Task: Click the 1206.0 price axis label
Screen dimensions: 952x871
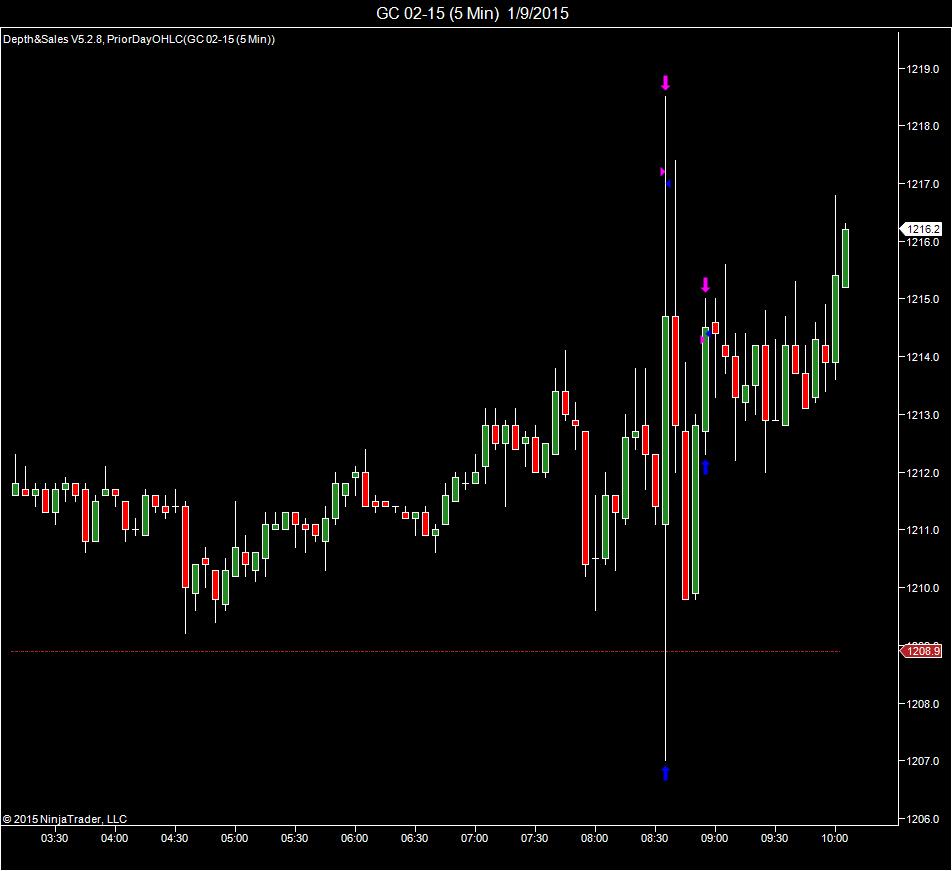Action: pos(923,819)
